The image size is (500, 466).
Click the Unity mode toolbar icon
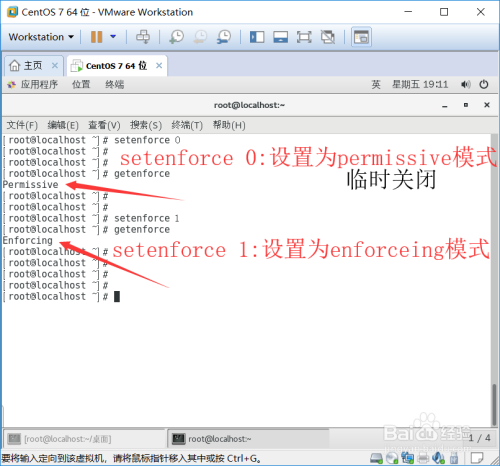(x=328, y=37)
